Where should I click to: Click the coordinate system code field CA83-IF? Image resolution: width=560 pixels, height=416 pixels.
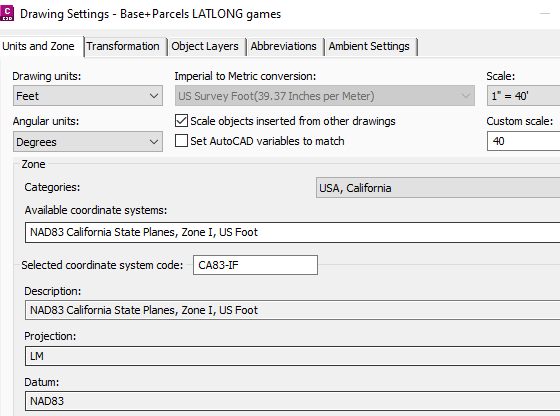click(x=255, y=265)
